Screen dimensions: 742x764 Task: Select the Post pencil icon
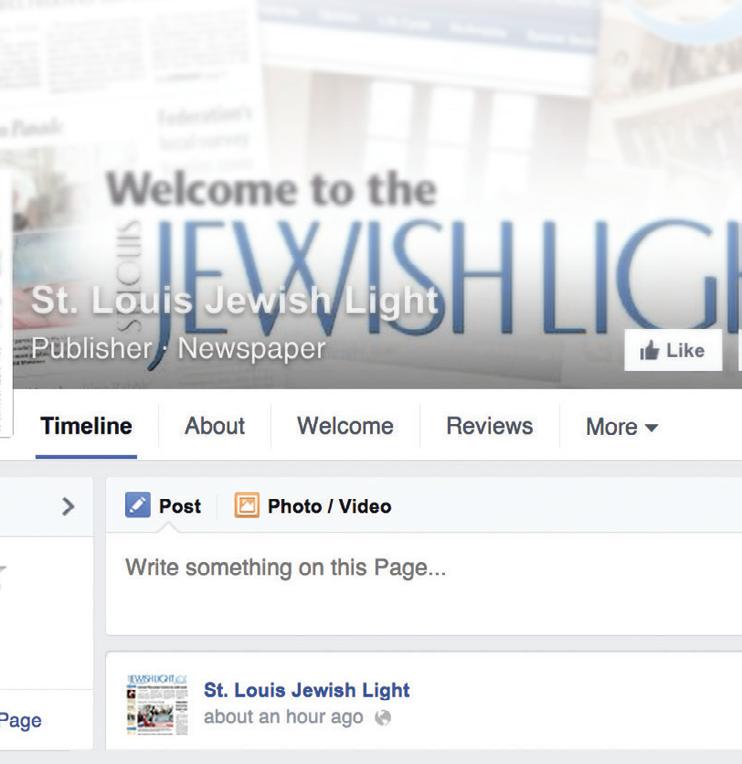click(137, 505)
